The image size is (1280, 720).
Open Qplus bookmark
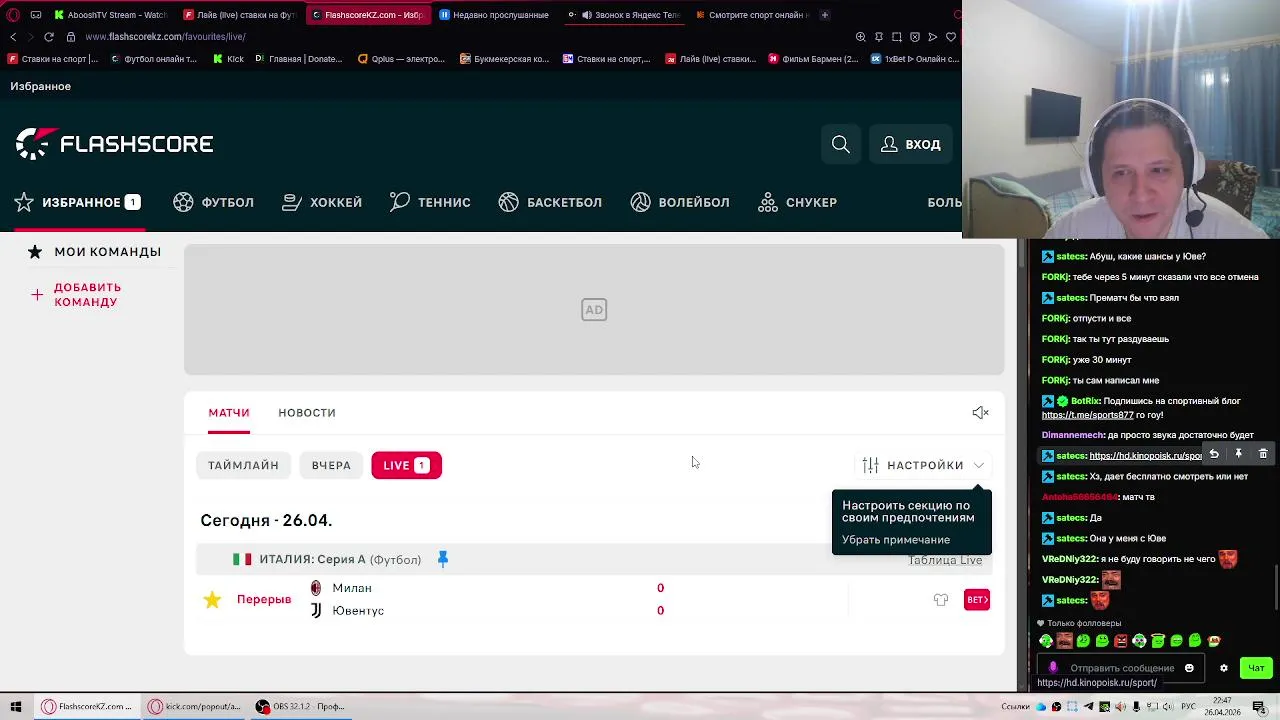[x=401, y=59]
